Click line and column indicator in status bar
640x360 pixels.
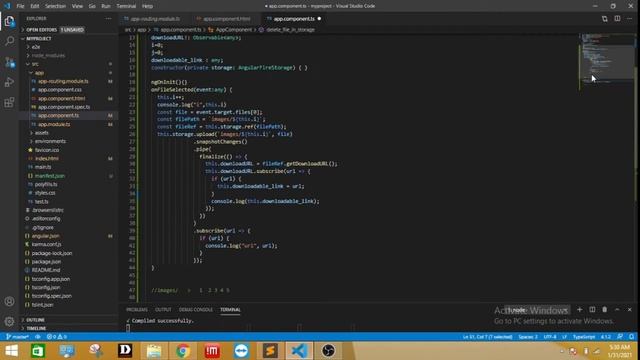[487, 337]
